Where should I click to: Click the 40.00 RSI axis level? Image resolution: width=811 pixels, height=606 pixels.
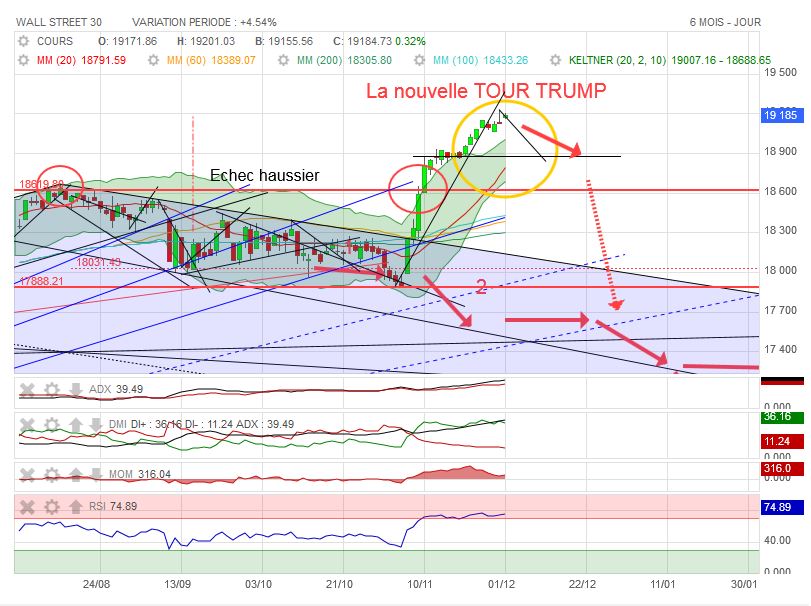click(777, 540)
